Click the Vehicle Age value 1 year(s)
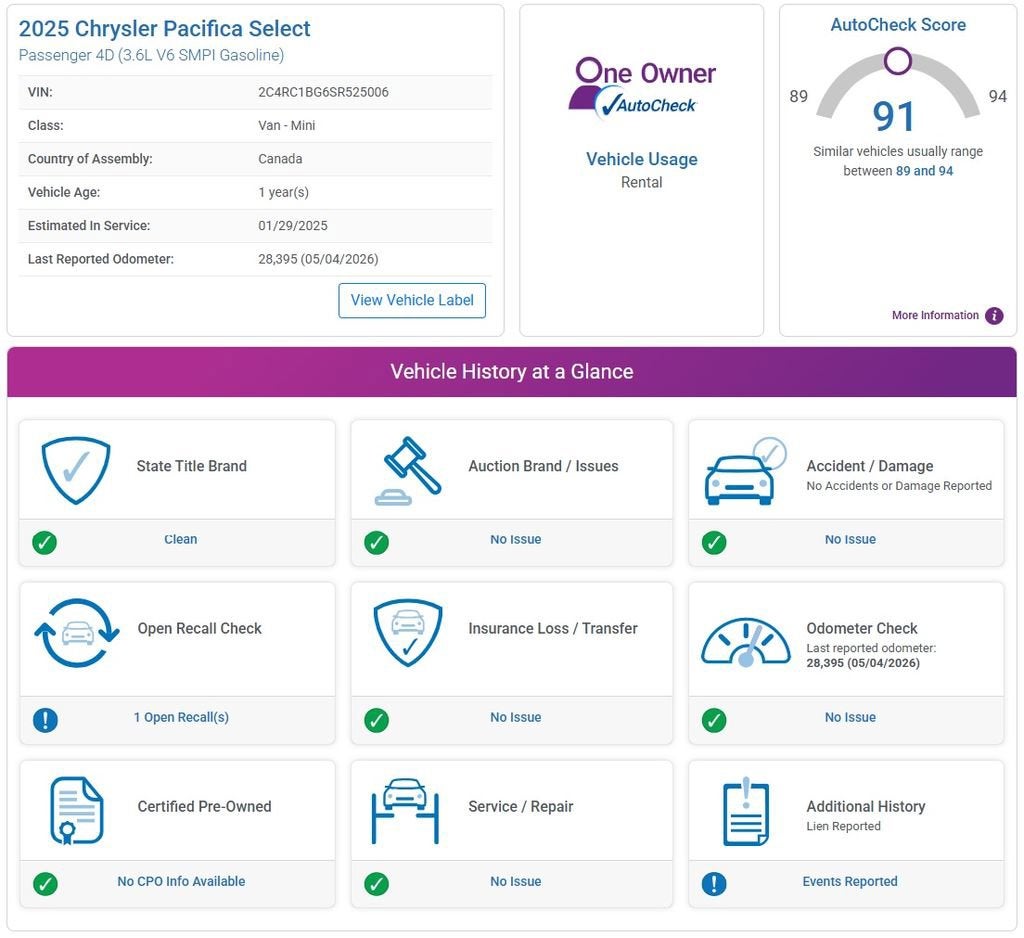The width and height of the screenshot is (1024, 938). click(283, 192)
